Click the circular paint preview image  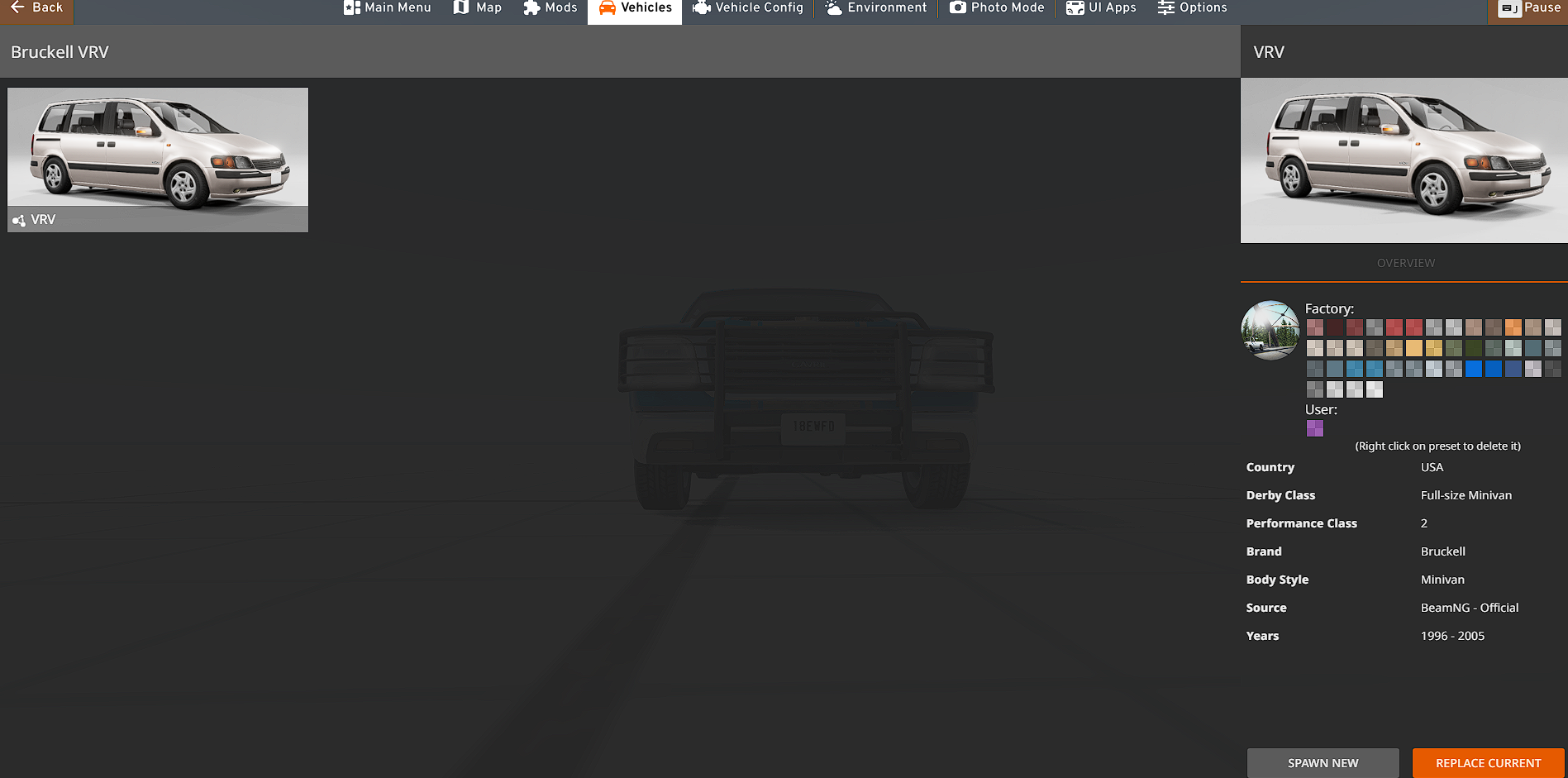pyautogui.click(x=1270, y=330)
